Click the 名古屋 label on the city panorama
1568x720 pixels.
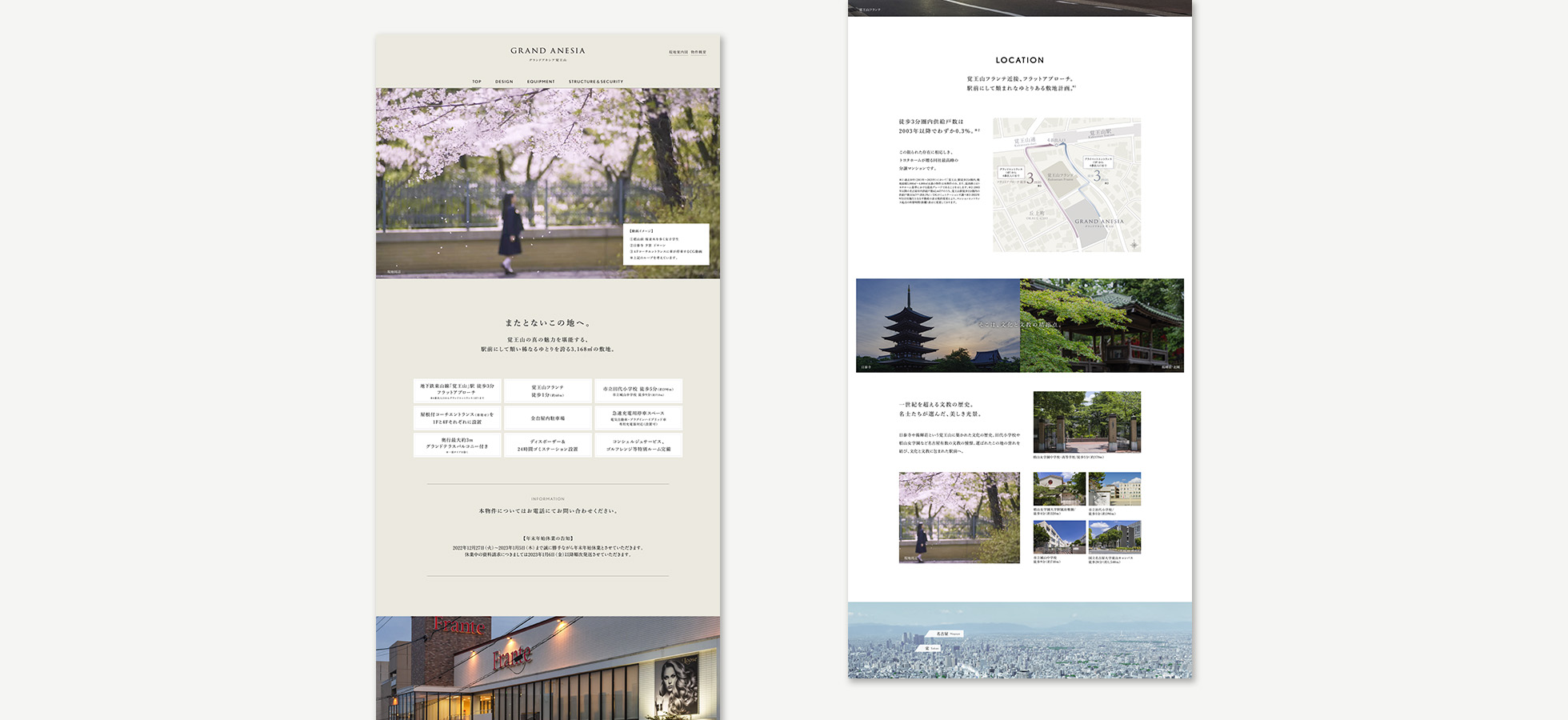point(944,634)
